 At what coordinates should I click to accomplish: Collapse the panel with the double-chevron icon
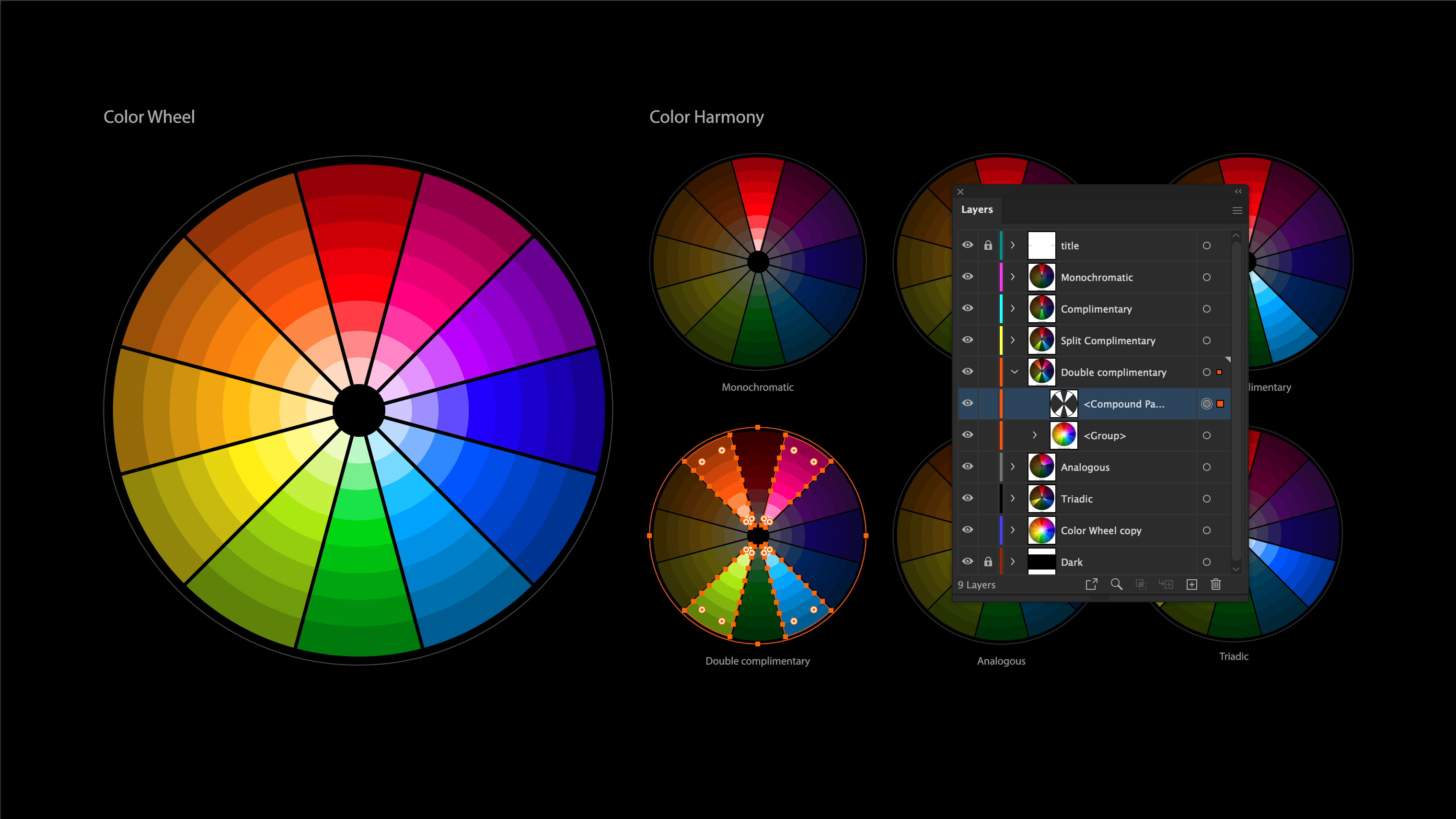1238,192
